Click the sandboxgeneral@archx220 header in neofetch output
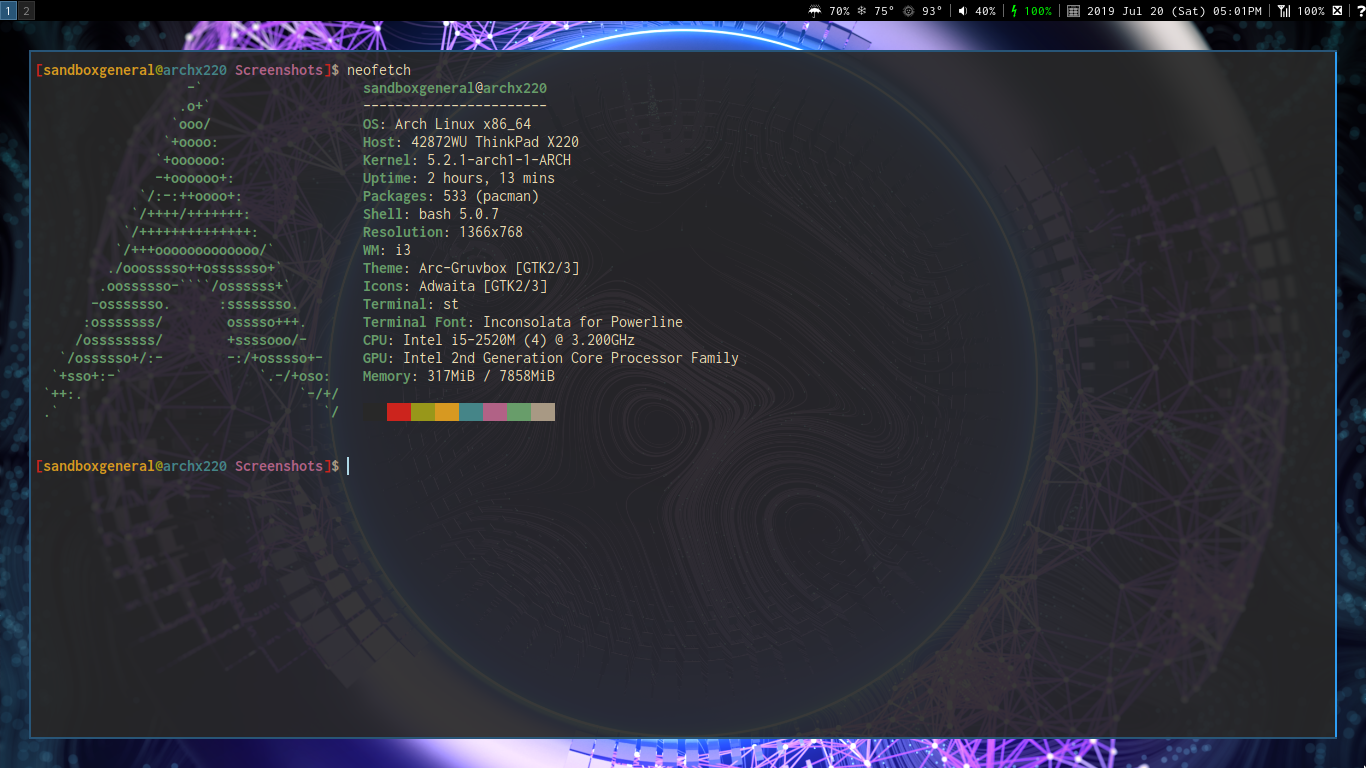The width and height of the screenshot is (1366, 768). (x=455, y=88)
